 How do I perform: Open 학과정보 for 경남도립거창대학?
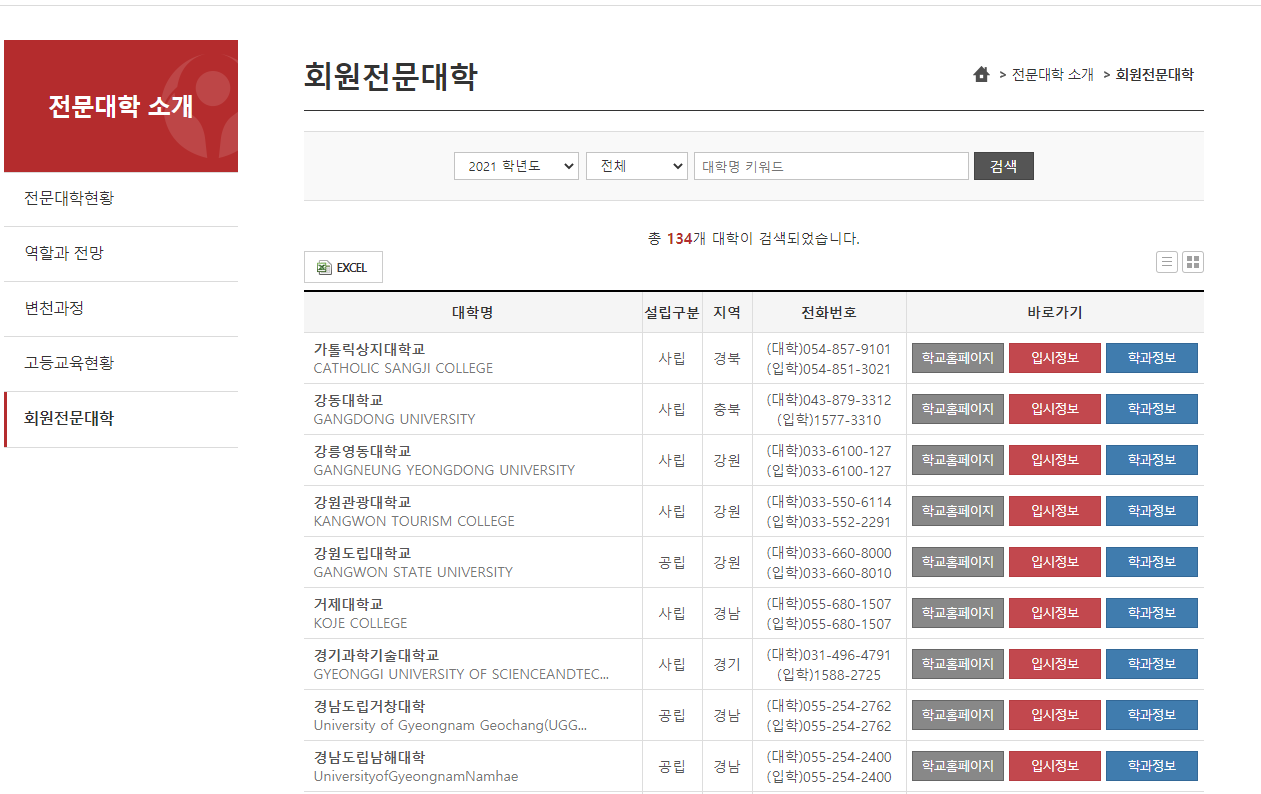pos(1151,715)
